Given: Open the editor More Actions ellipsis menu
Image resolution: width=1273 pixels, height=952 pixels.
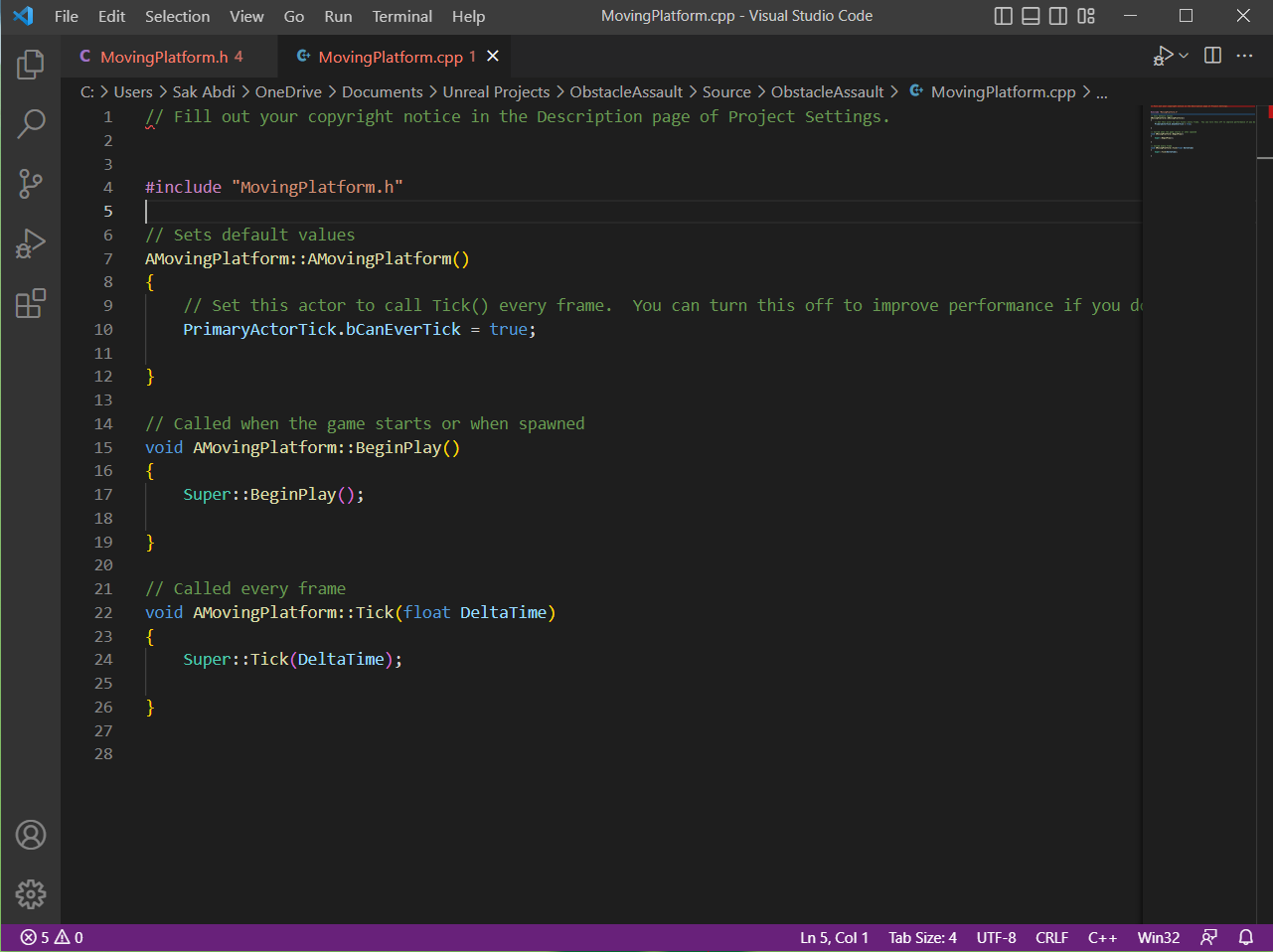Looking at the screenshot, I should (1244, 56).
